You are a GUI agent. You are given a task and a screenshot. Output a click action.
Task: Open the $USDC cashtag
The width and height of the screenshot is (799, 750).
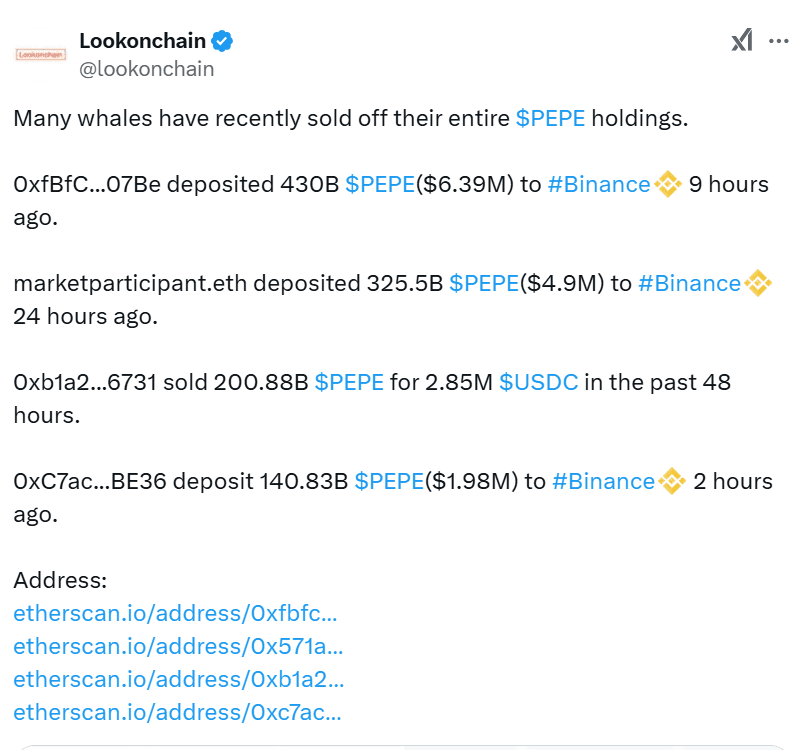[x=539, y=382]
